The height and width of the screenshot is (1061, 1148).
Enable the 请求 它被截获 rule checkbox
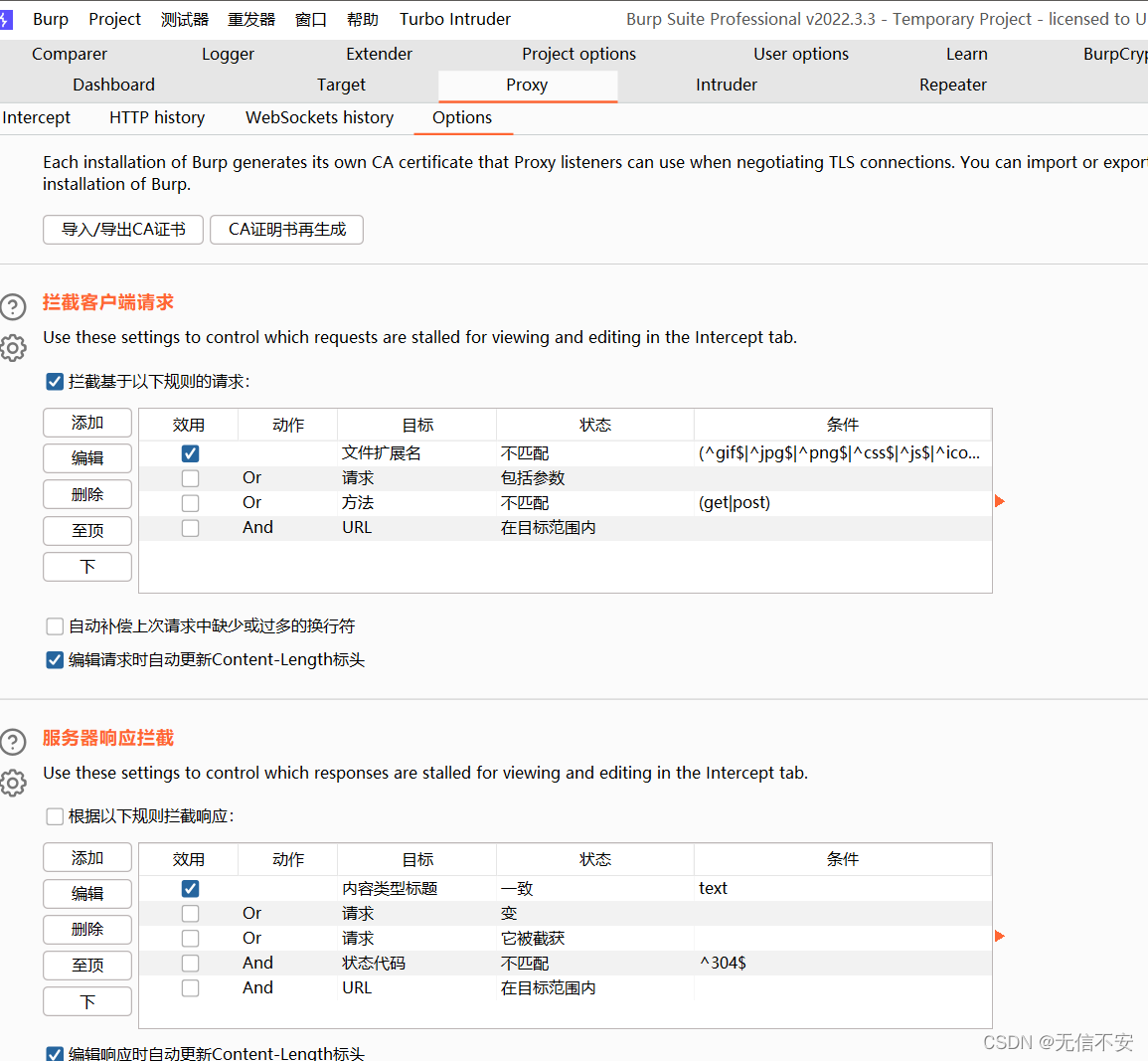click(x=191, y=939)
